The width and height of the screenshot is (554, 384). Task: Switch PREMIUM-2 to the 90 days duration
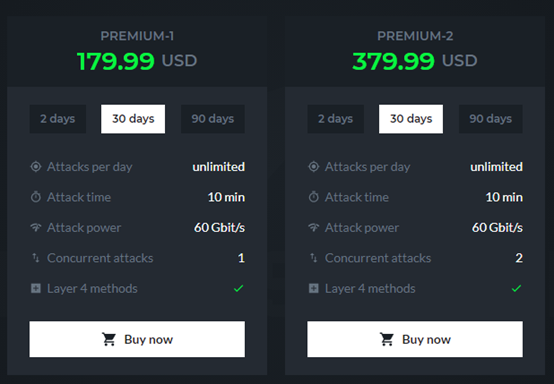pyautogui.click(x=490, y=119)
